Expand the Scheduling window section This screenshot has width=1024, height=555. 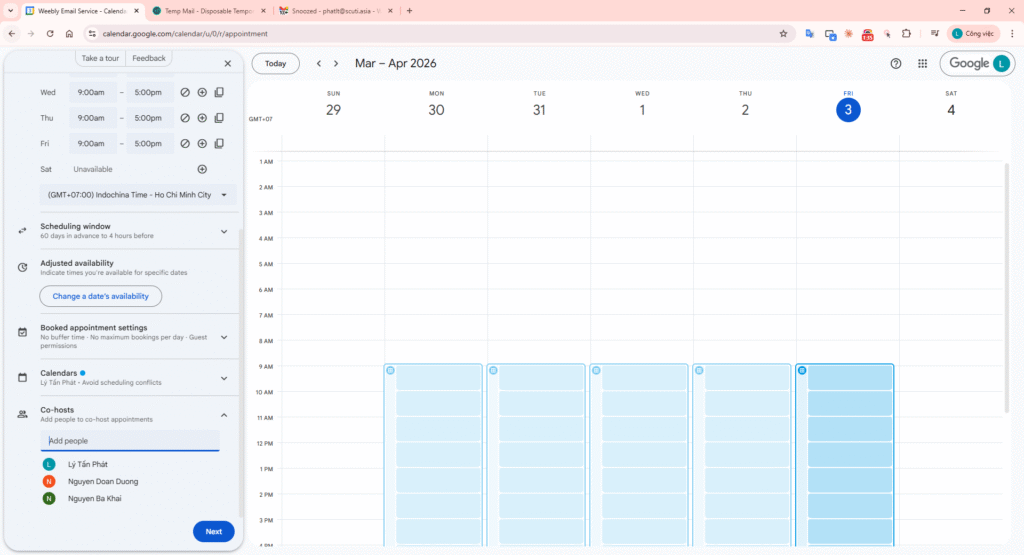[x=224, y=231]
